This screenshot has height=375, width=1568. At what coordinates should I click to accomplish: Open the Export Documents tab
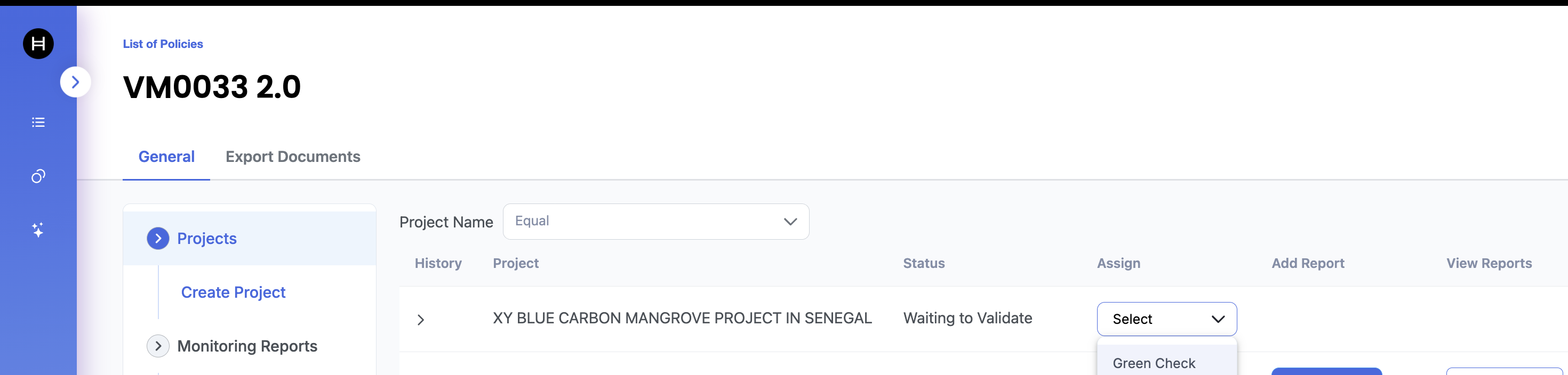coord(293,157)
